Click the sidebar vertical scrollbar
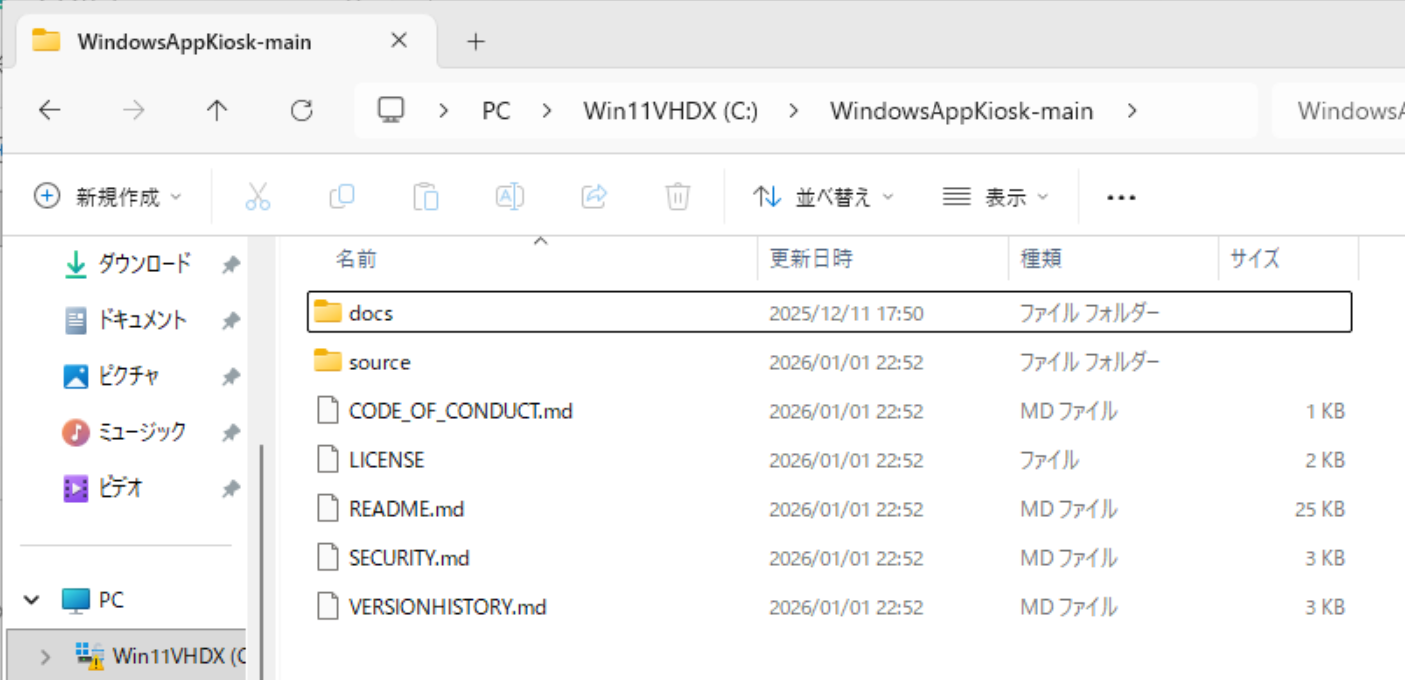Viewport: 1405px width, 680px height. click(262, 560)
